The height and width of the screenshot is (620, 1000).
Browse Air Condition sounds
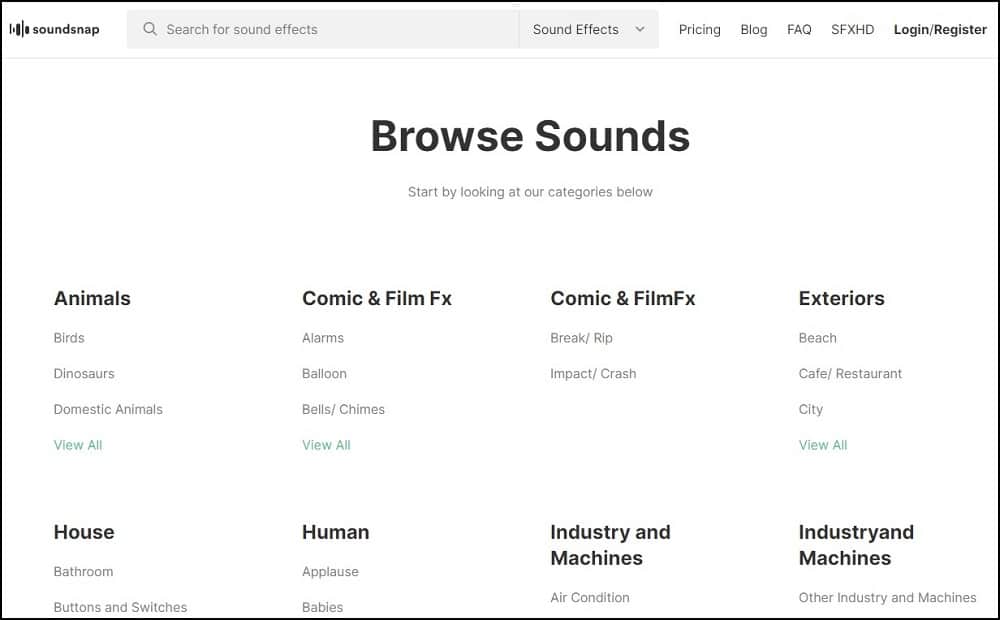(590, 597)
